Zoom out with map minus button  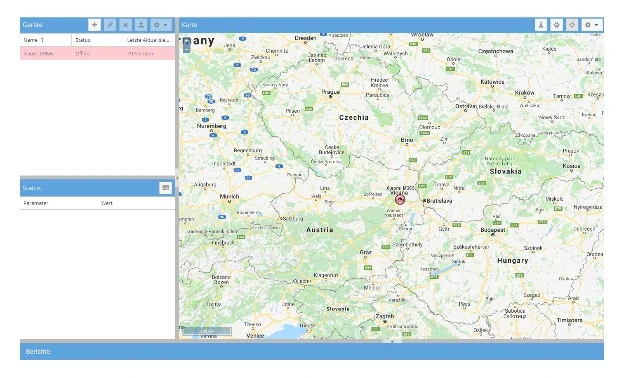(x=186, y=50)
